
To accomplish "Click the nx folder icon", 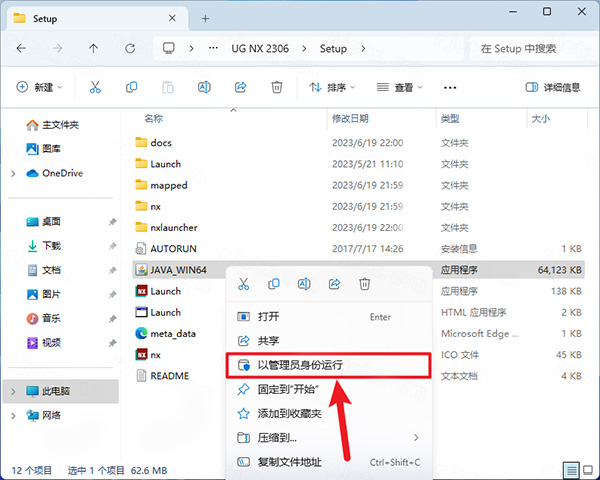I will pos(141,206).
